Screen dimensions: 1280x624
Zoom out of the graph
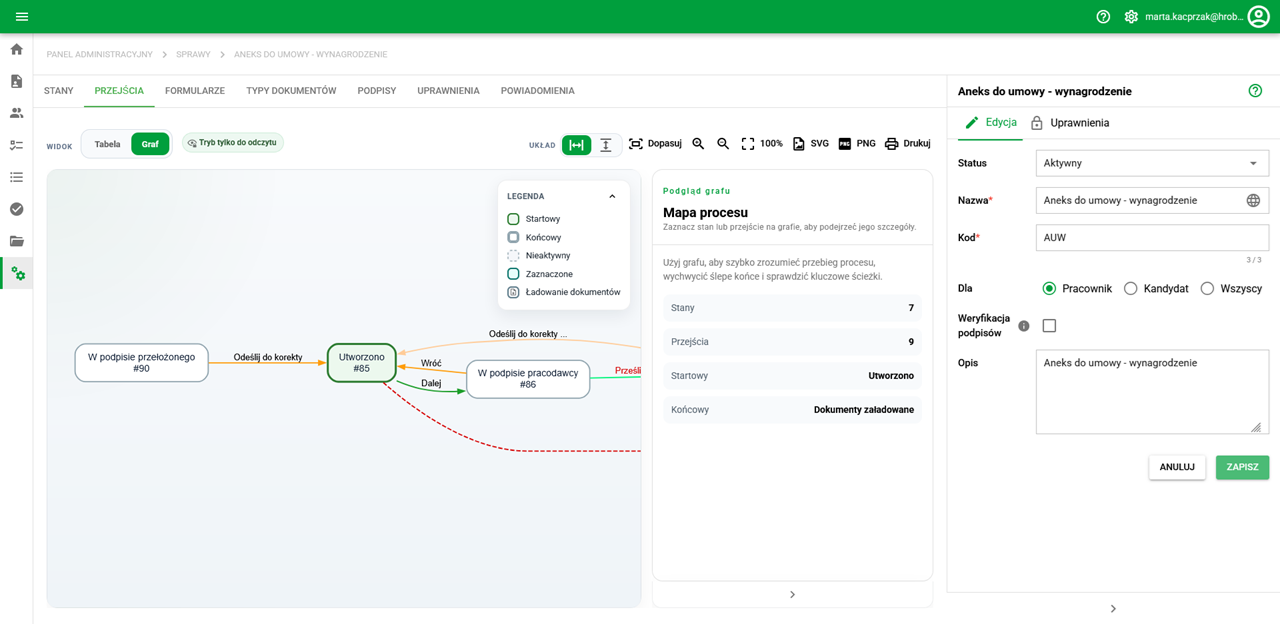click(723, 144)
